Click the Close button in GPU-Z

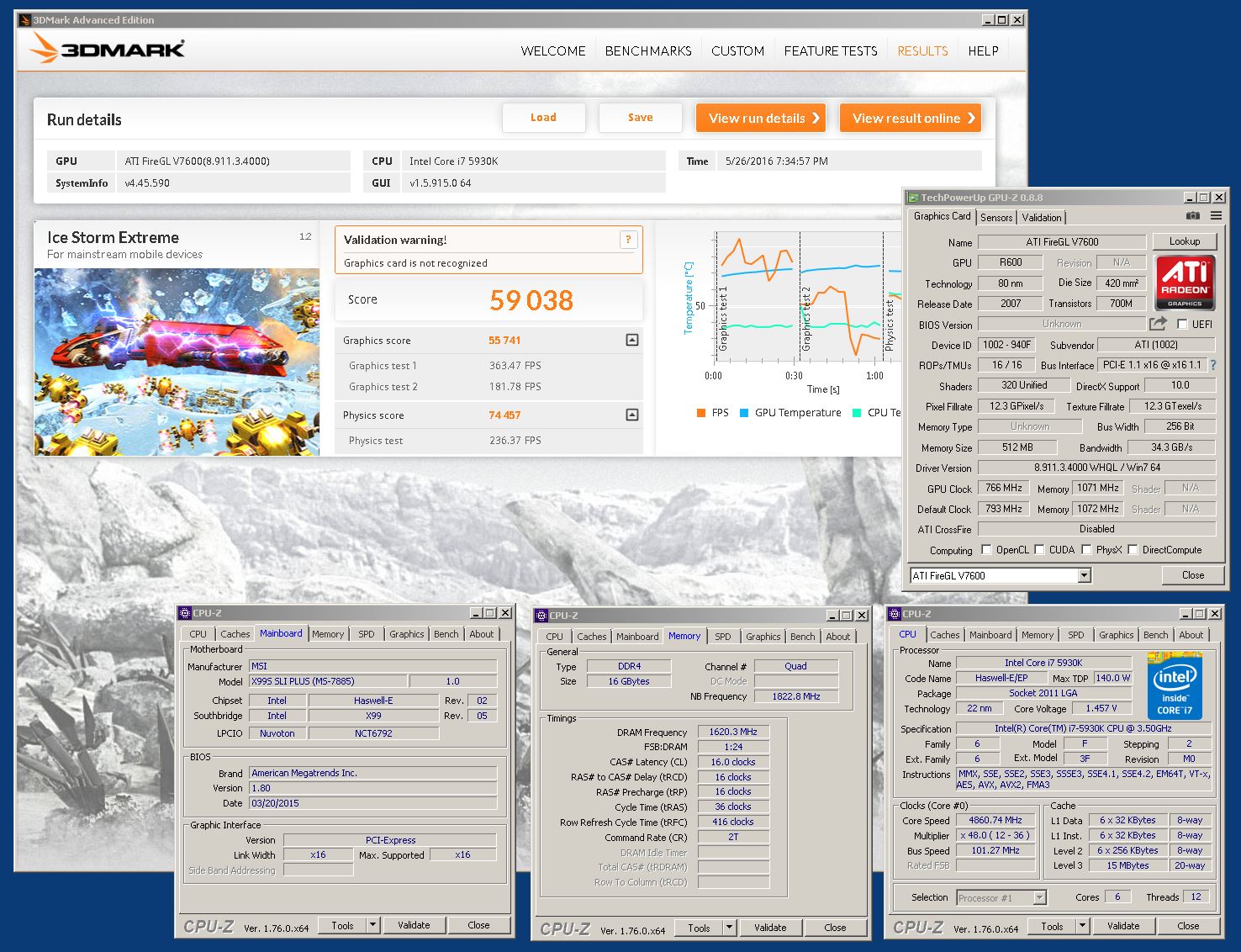pos(1192,575)
